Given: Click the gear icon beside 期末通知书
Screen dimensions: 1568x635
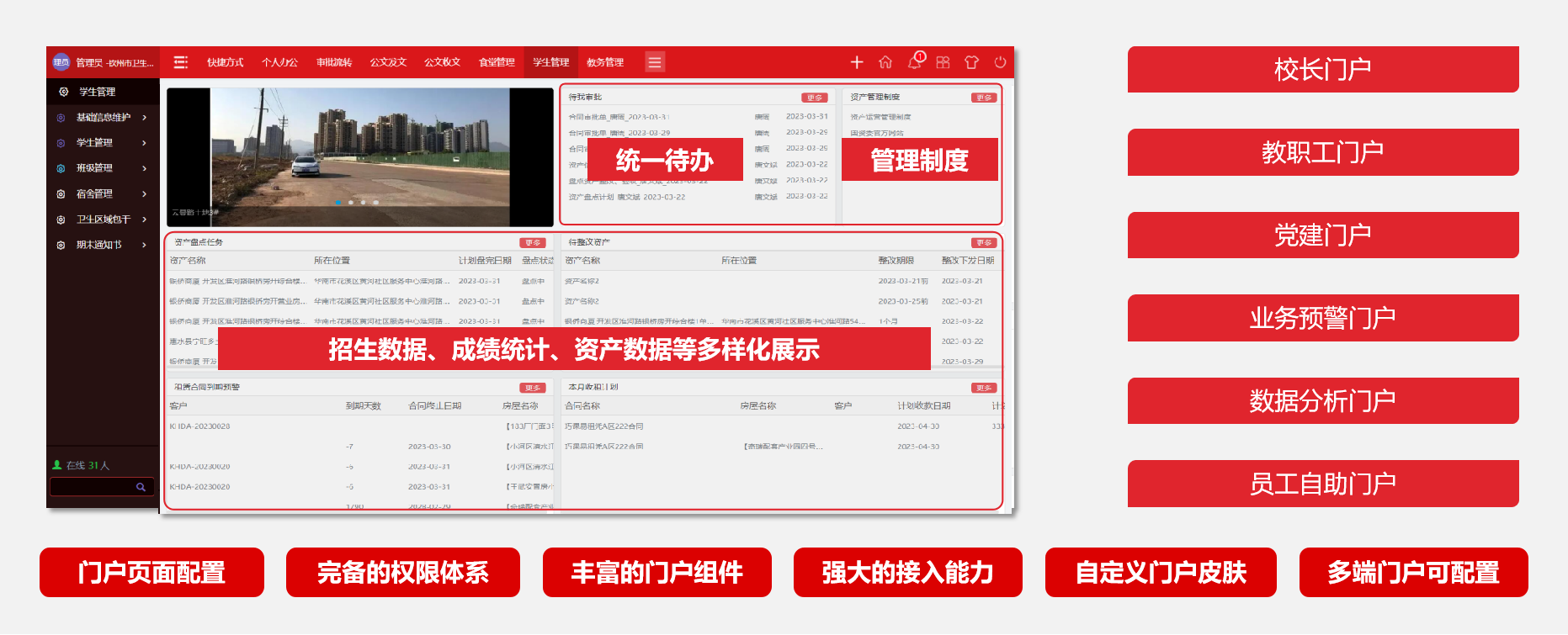Looking at the screenshot, I should click(61, 246).
